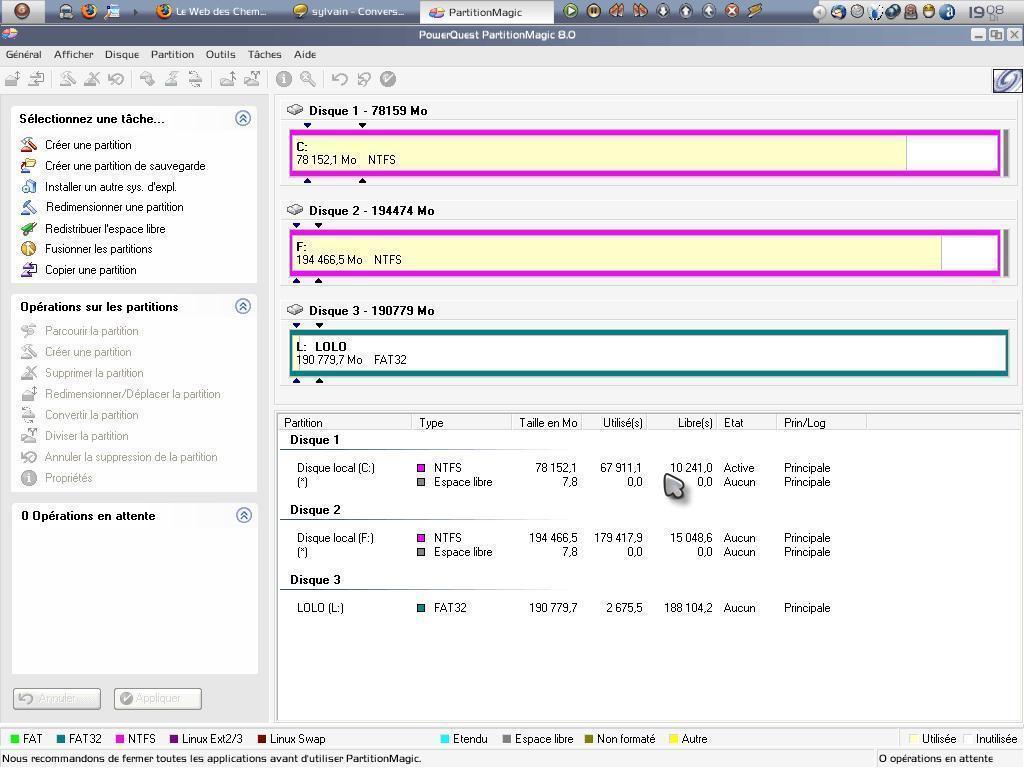Click the Créer une partition de sauvegarde icon
This screenshot has height=768, width=1024.
pyautogui.click(x=29, y=166)
